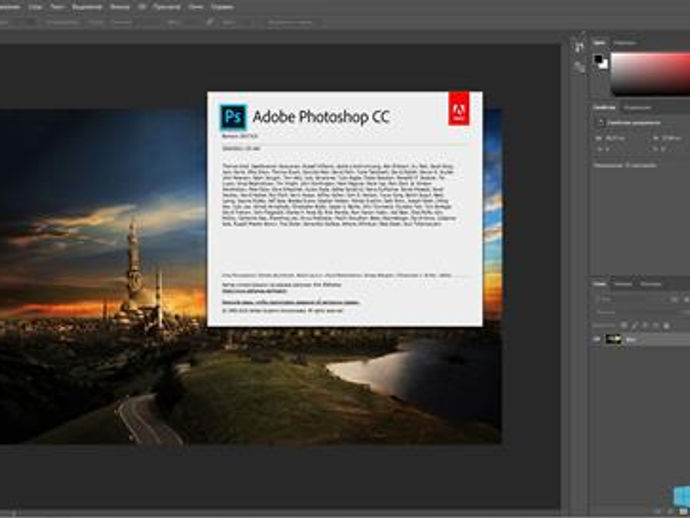Click the width (Ш) value in Properties

point(615,138)
